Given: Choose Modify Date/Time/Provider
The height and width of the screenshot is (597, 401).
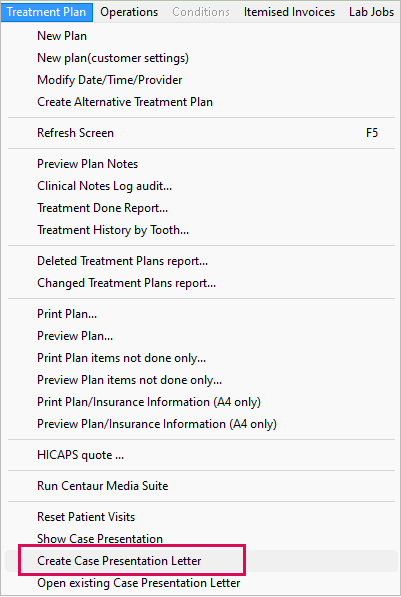Looking at the screenshot, I should point(201,80).
